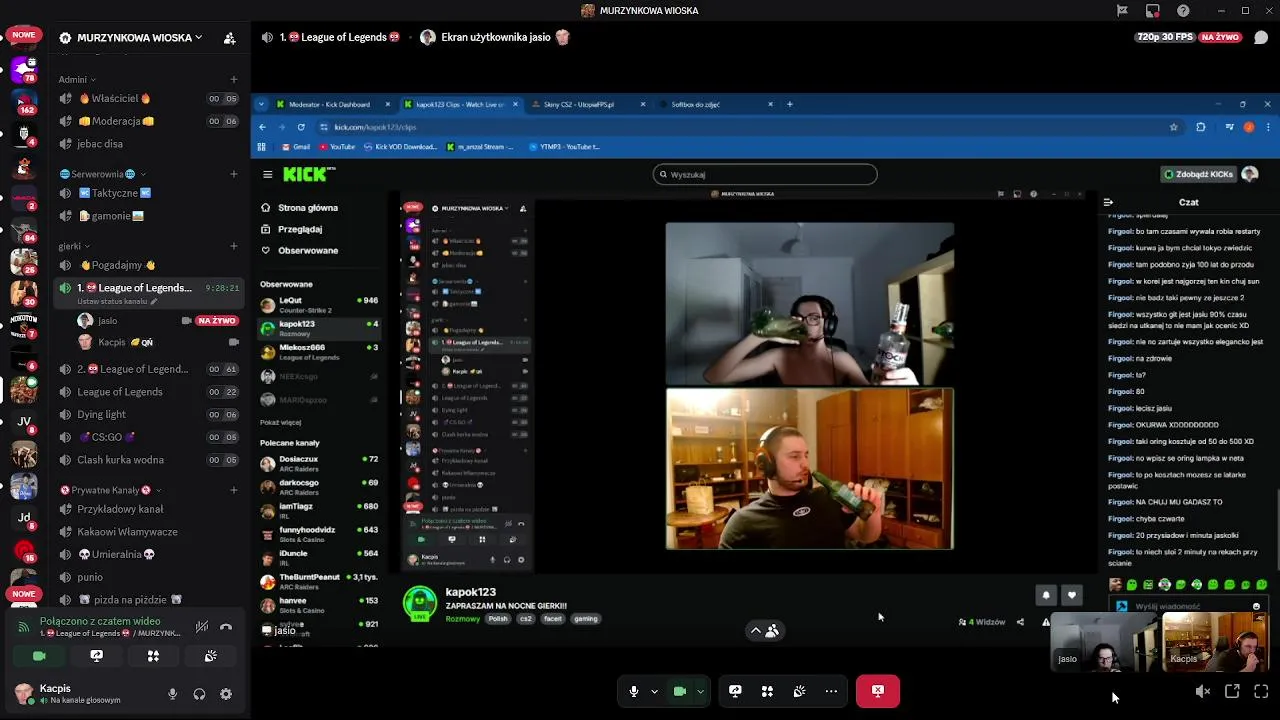Launch activities from bottom call controls
This screenshot has height=720, width=1280.
coord(767,691)
